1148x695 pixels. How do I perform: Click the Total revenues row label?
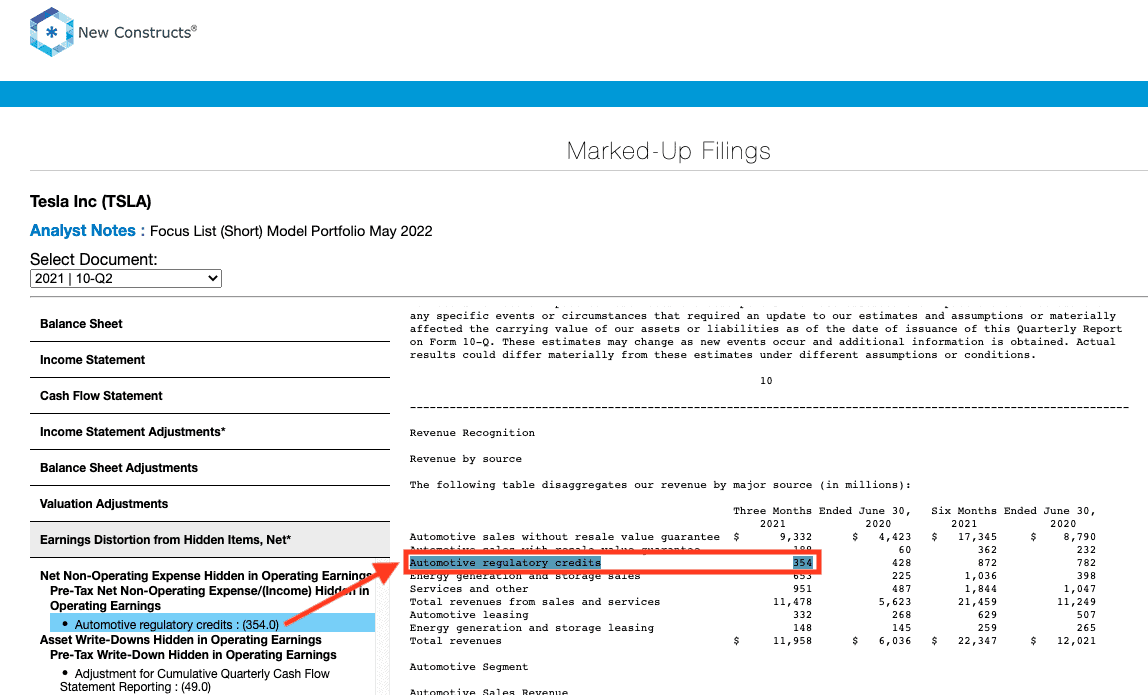coord(455,641)
